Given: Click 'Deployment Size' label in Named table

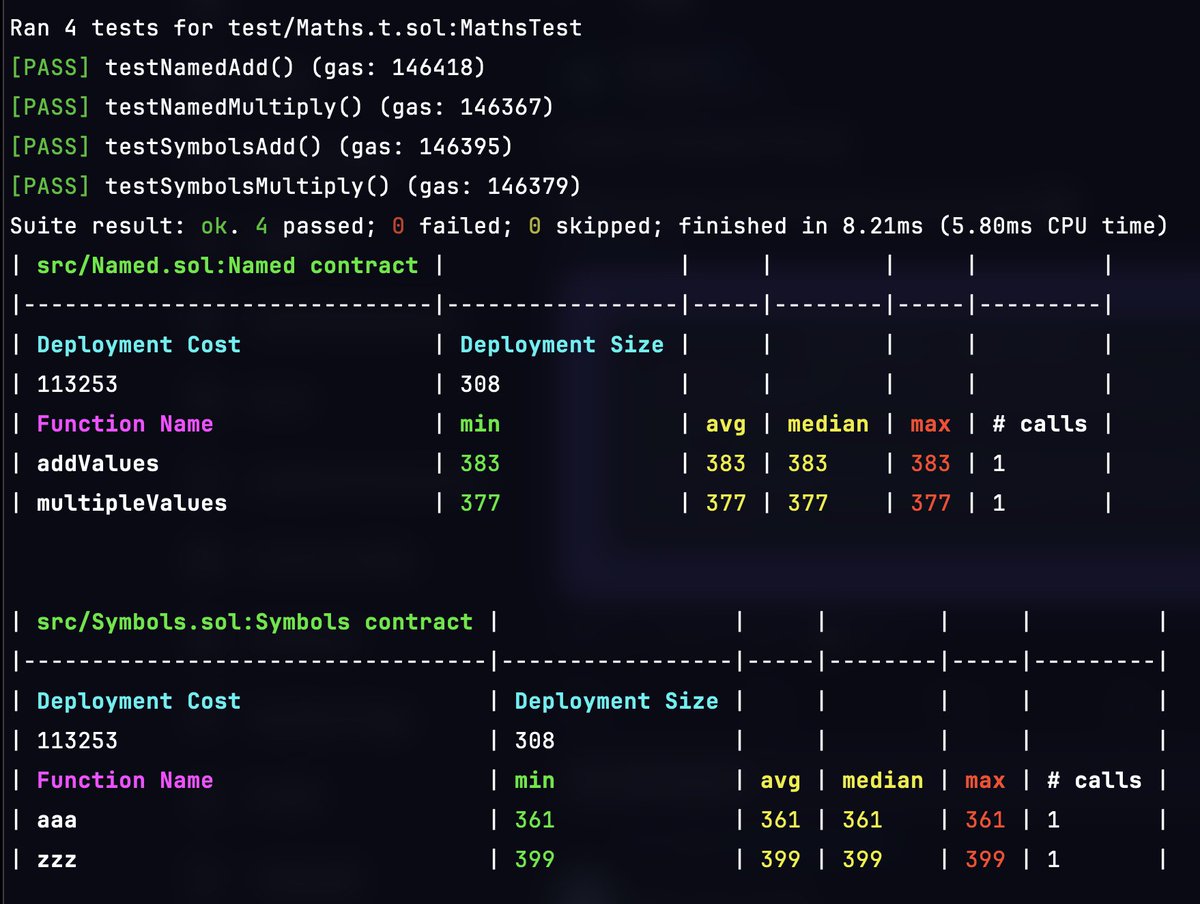Looking at the screenshot, I should [x=562, y=345].
